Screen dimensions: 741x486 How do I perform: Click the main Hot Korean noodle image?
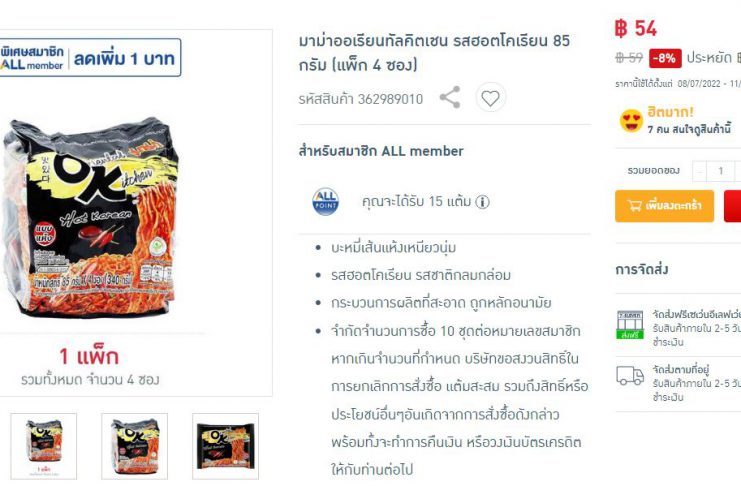point(91,217)
